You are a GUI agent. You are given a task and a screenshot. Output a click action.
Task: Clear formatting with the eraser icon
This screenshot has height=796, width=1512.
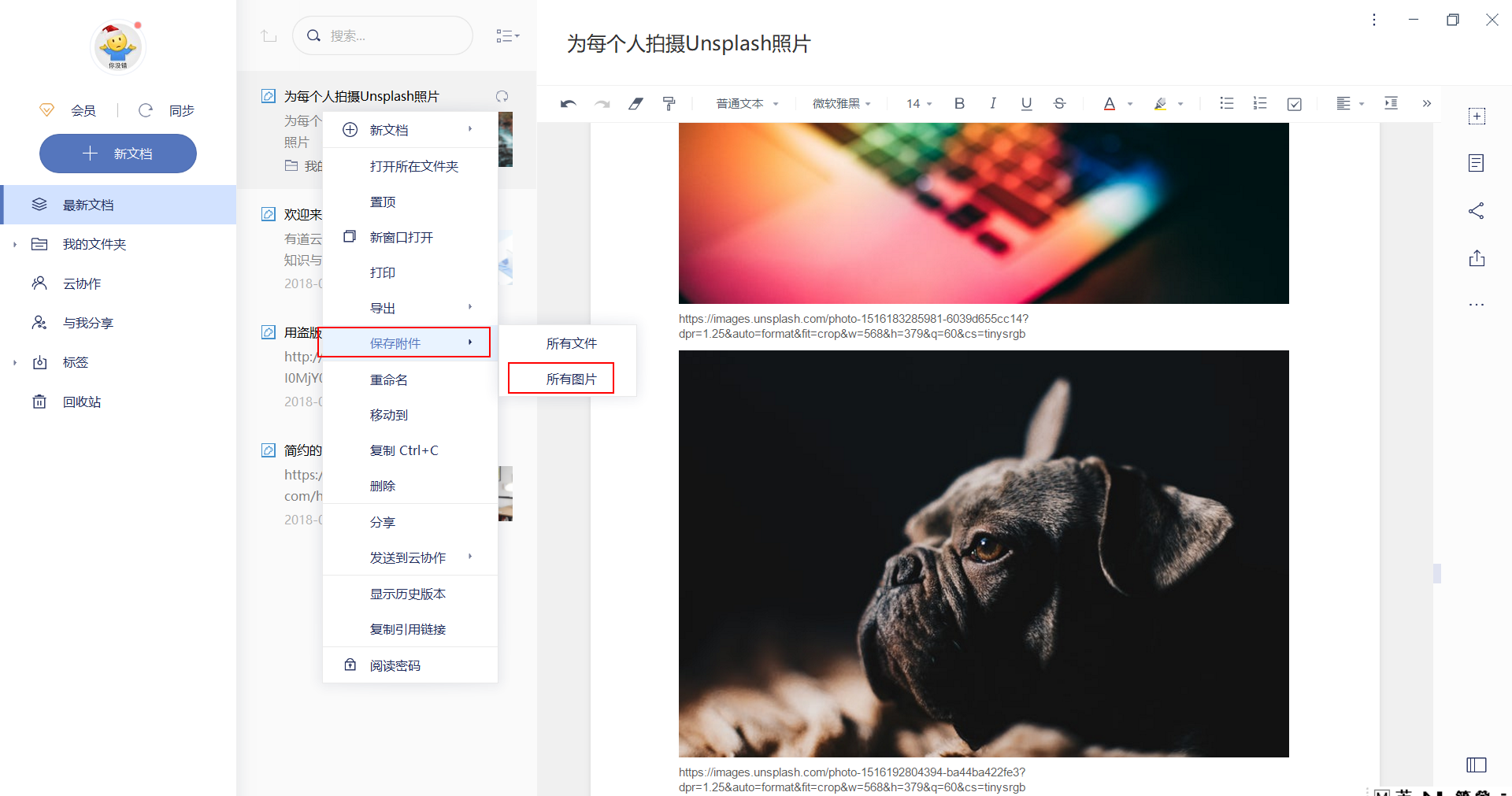[x=636, y=103]
